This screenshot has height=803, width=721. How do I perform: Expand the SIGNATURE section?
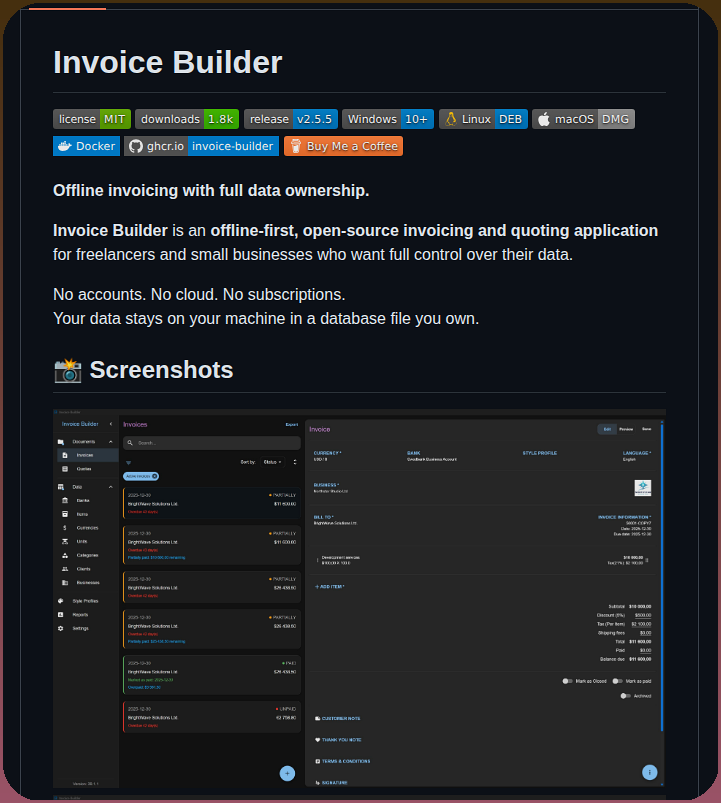click(x=331, y=783)
